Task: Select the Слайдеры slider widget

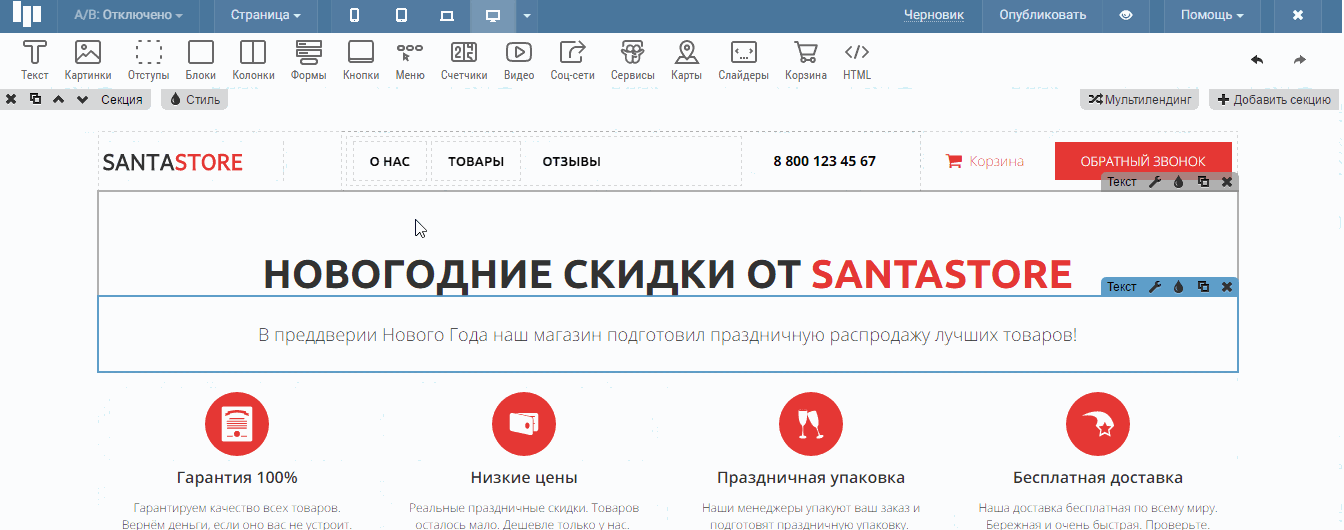Action: click(743, 60)
